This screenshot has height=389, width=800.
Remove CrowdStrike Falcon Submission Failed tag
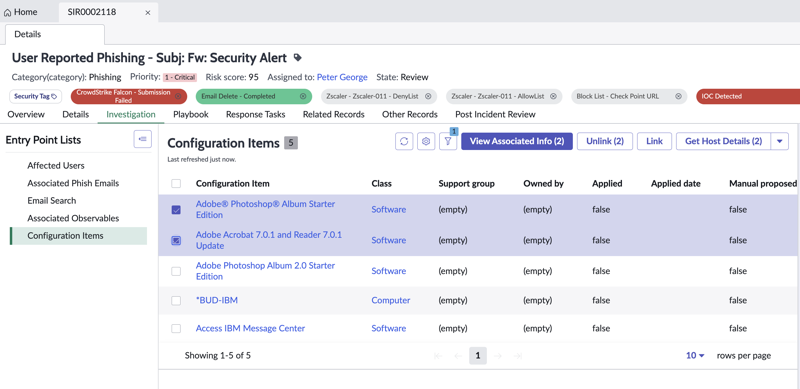(178, 96)
